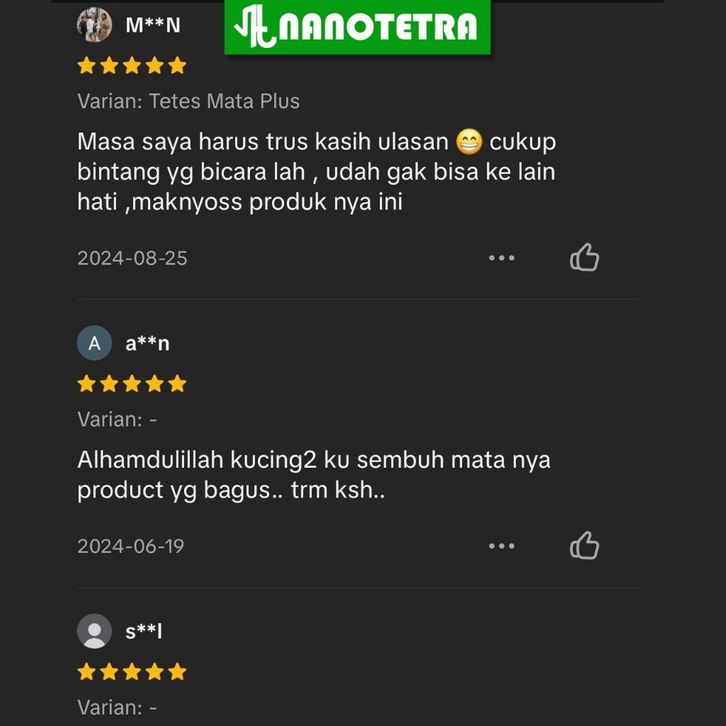Viewport: 726px width, 726px height.
Task: Tap the laughing emoji in M**N's review
Action: click(x=469, y=141)
